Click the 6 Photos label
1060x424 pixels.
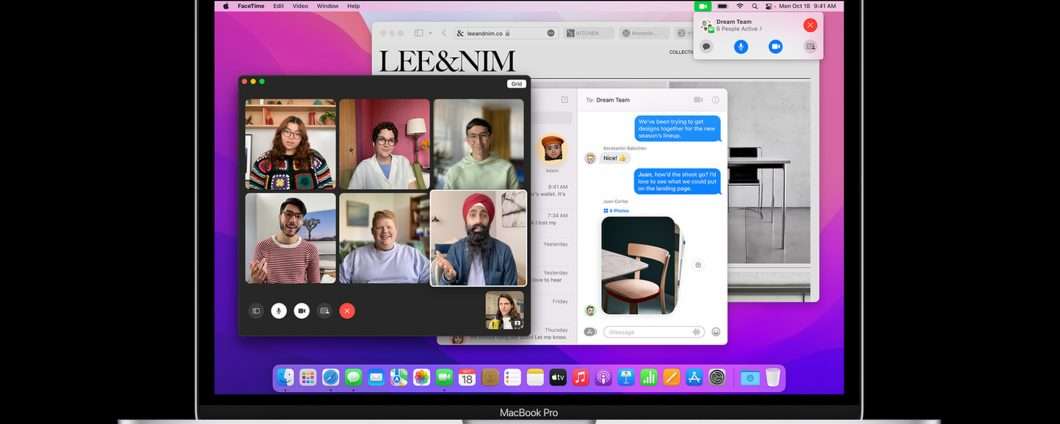617,211
